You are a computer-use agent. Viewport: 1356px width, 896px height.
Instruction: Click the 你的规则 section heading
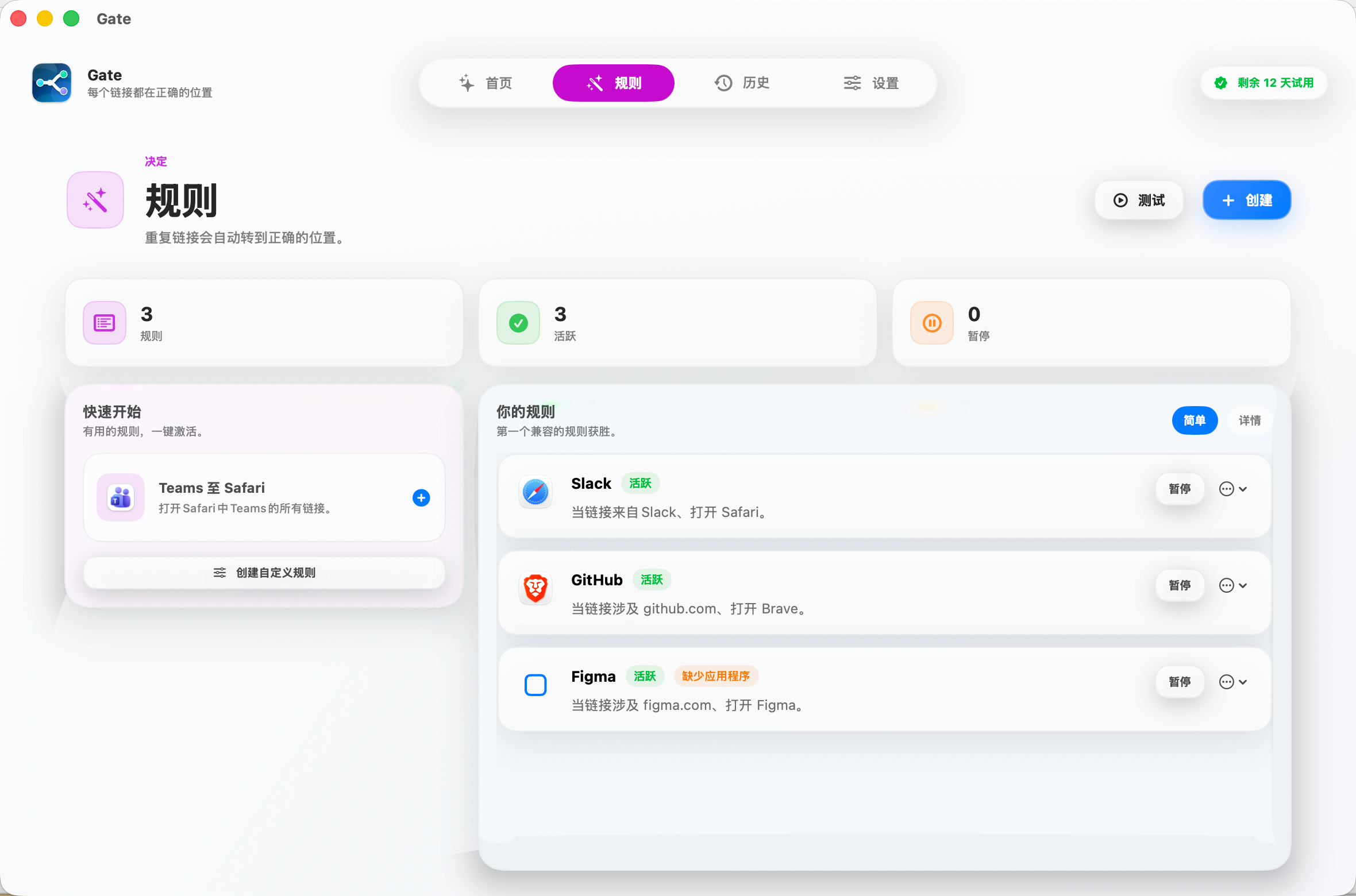point(526,412)
